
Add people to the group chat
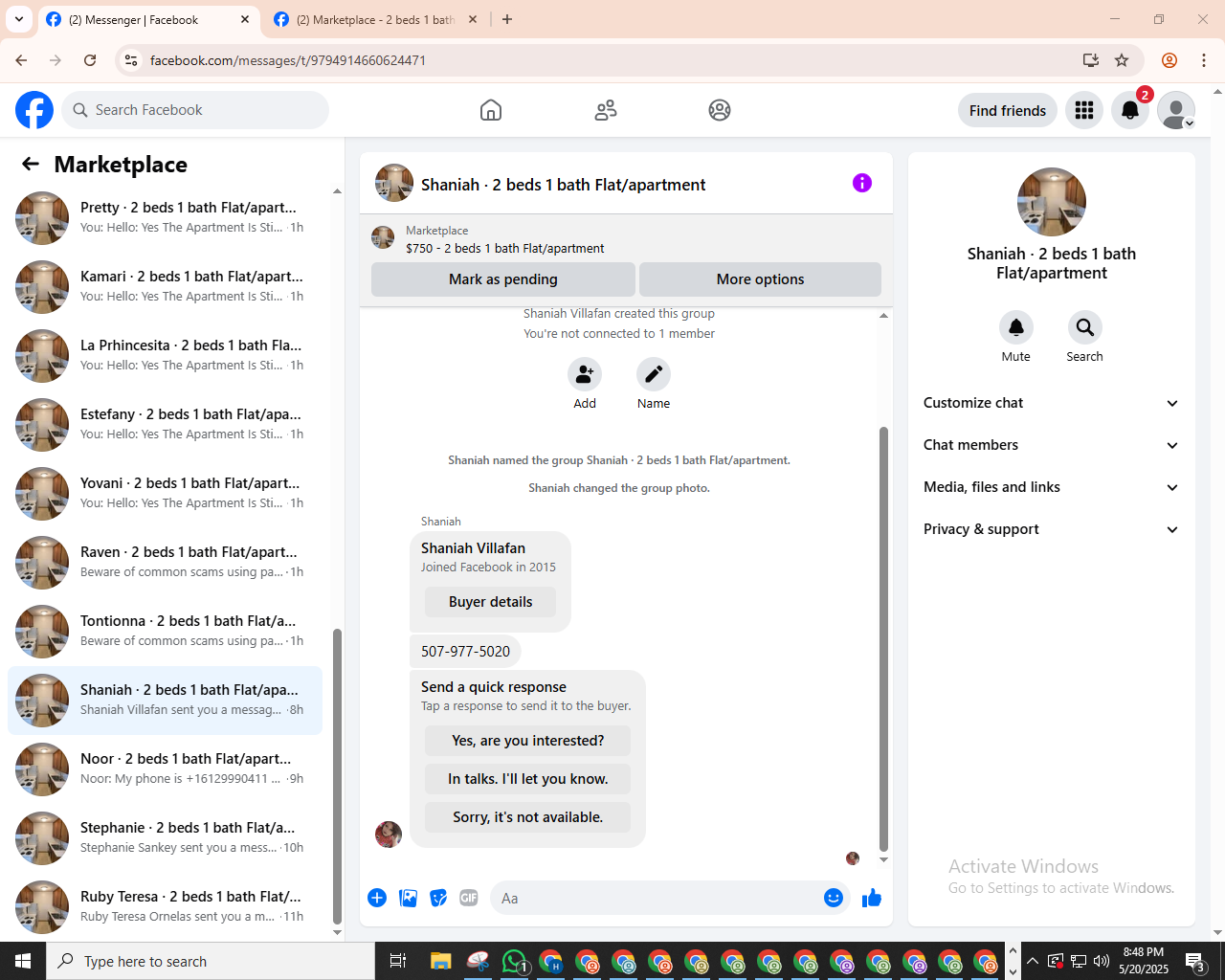click(x=585, y=374)
